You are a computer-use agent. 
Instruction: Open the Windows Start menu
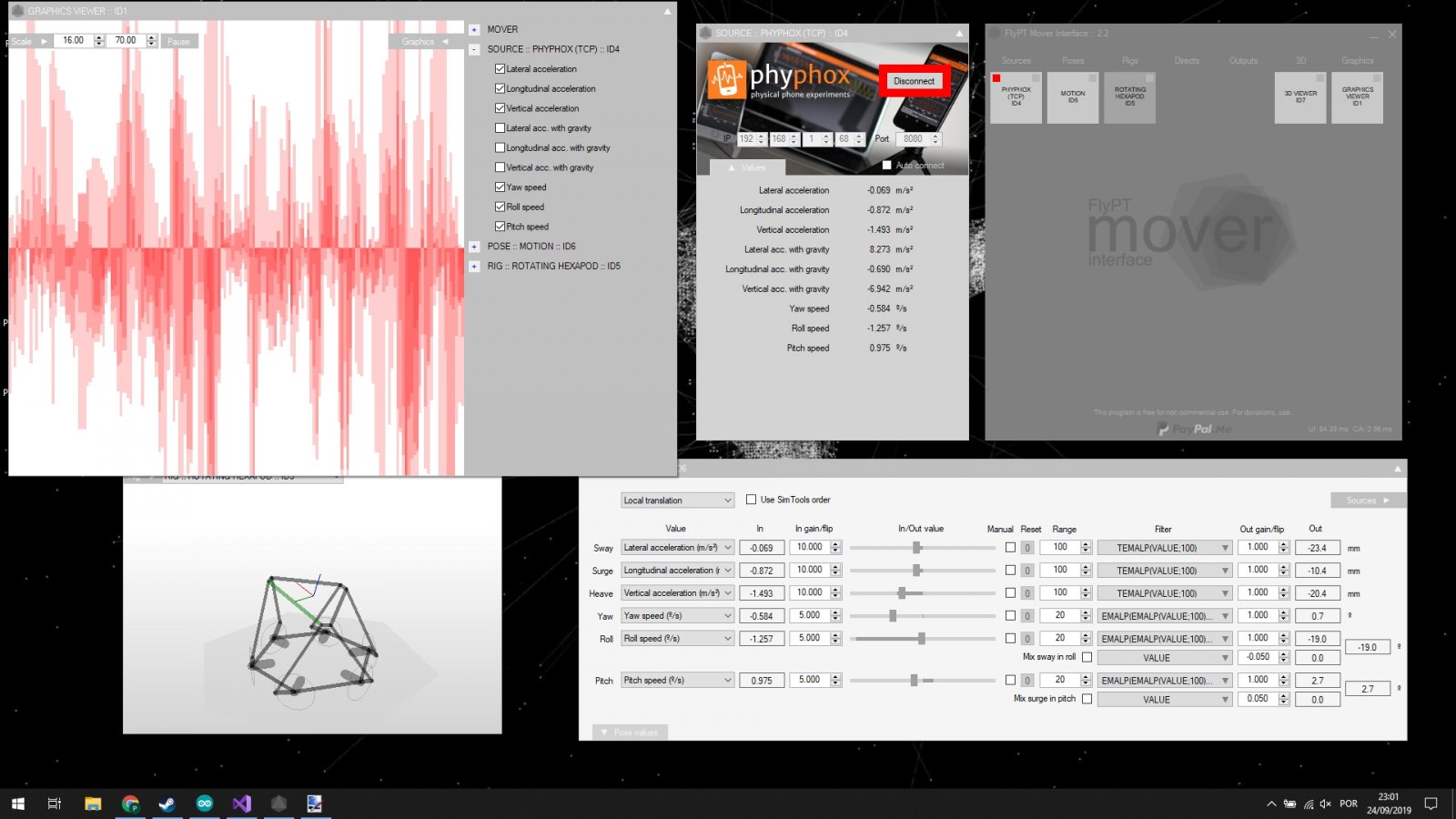(17, 804)
